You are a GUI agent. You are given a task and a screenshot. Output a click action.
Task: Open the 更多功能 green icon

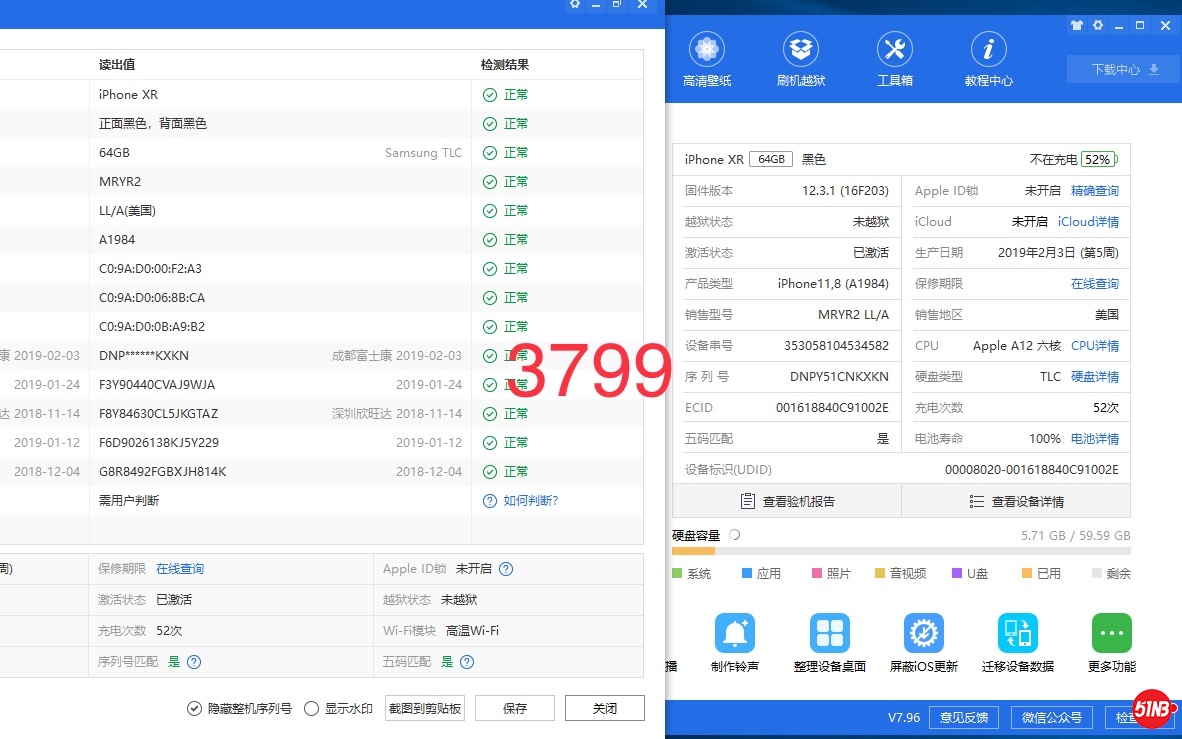coord(1111,634)
